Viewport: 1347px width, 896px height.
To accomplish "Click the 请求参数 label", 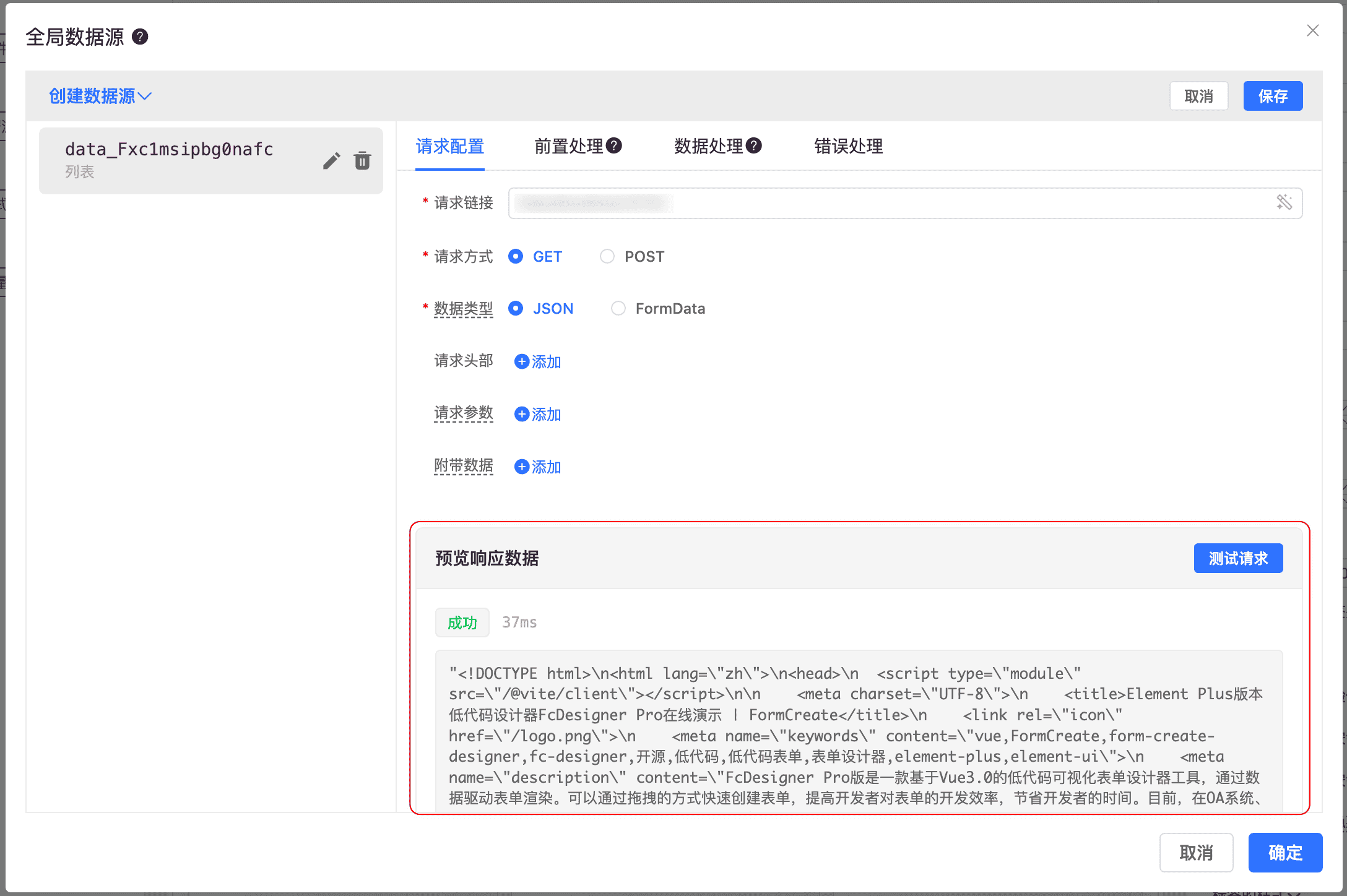I will point(464,413).
